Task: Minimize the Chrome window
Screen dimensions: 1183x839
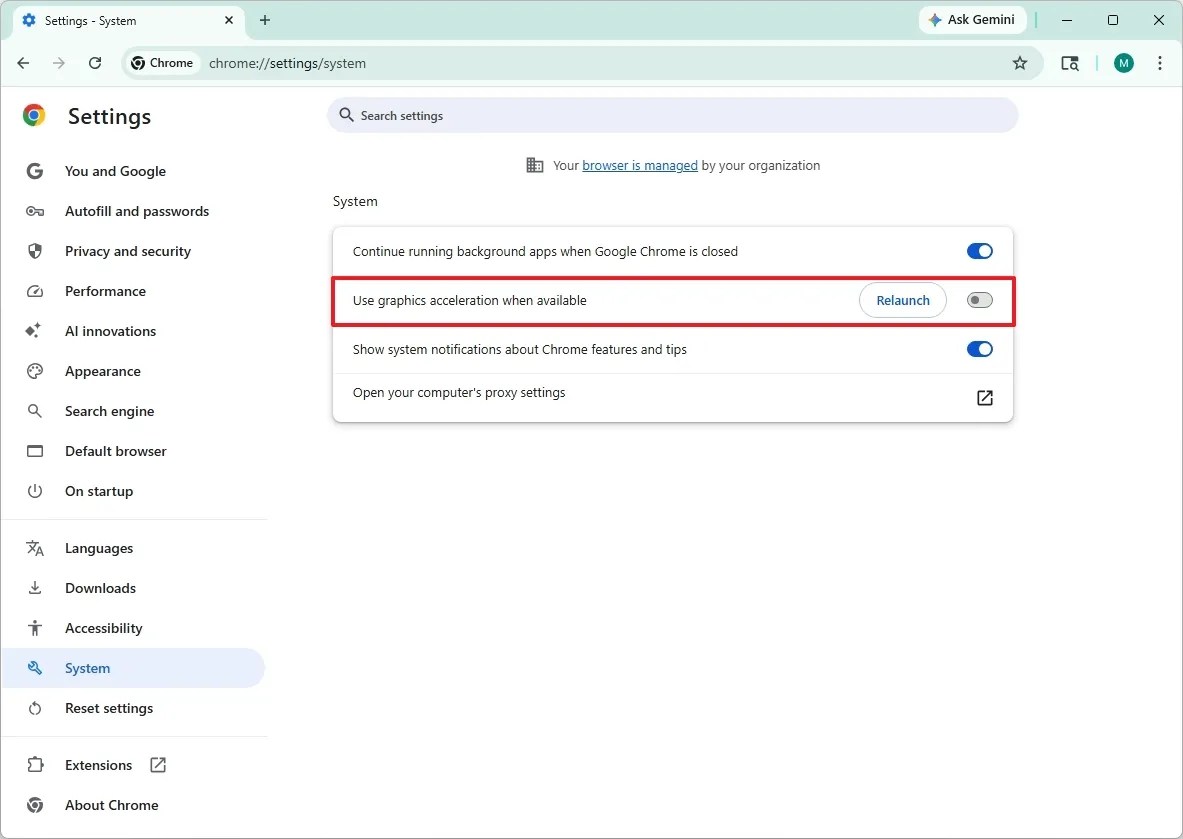Action: [1067, 20]
